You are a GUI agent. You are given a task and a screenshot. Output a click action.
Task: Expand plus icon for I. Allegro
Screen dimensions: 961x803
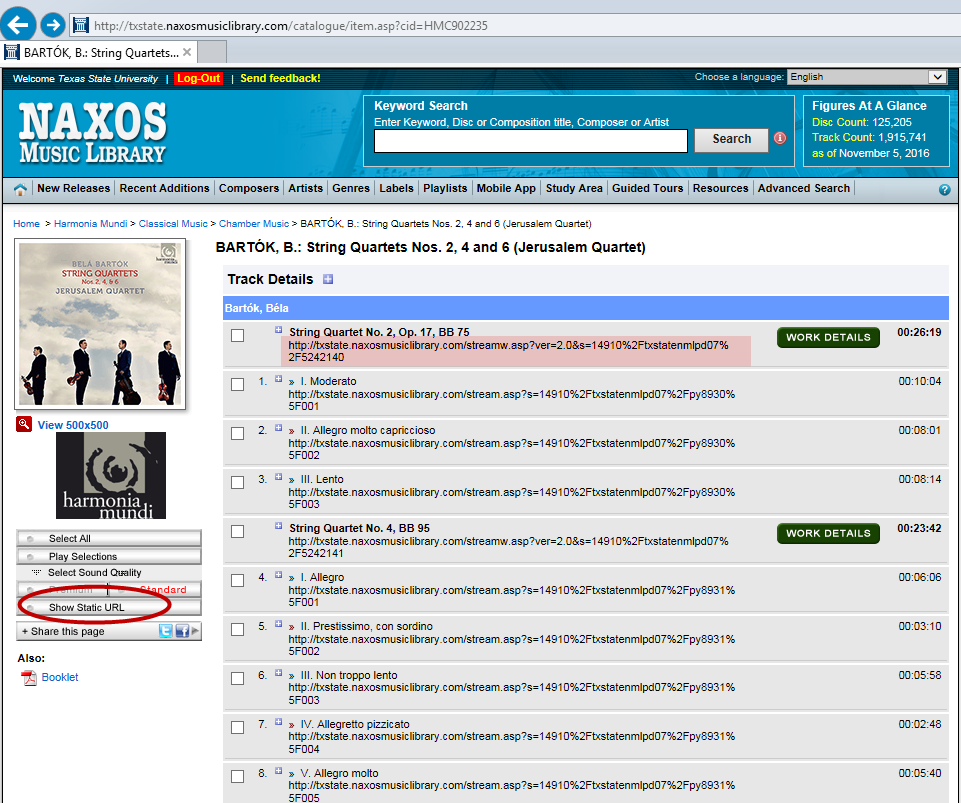tap(278, 575)
